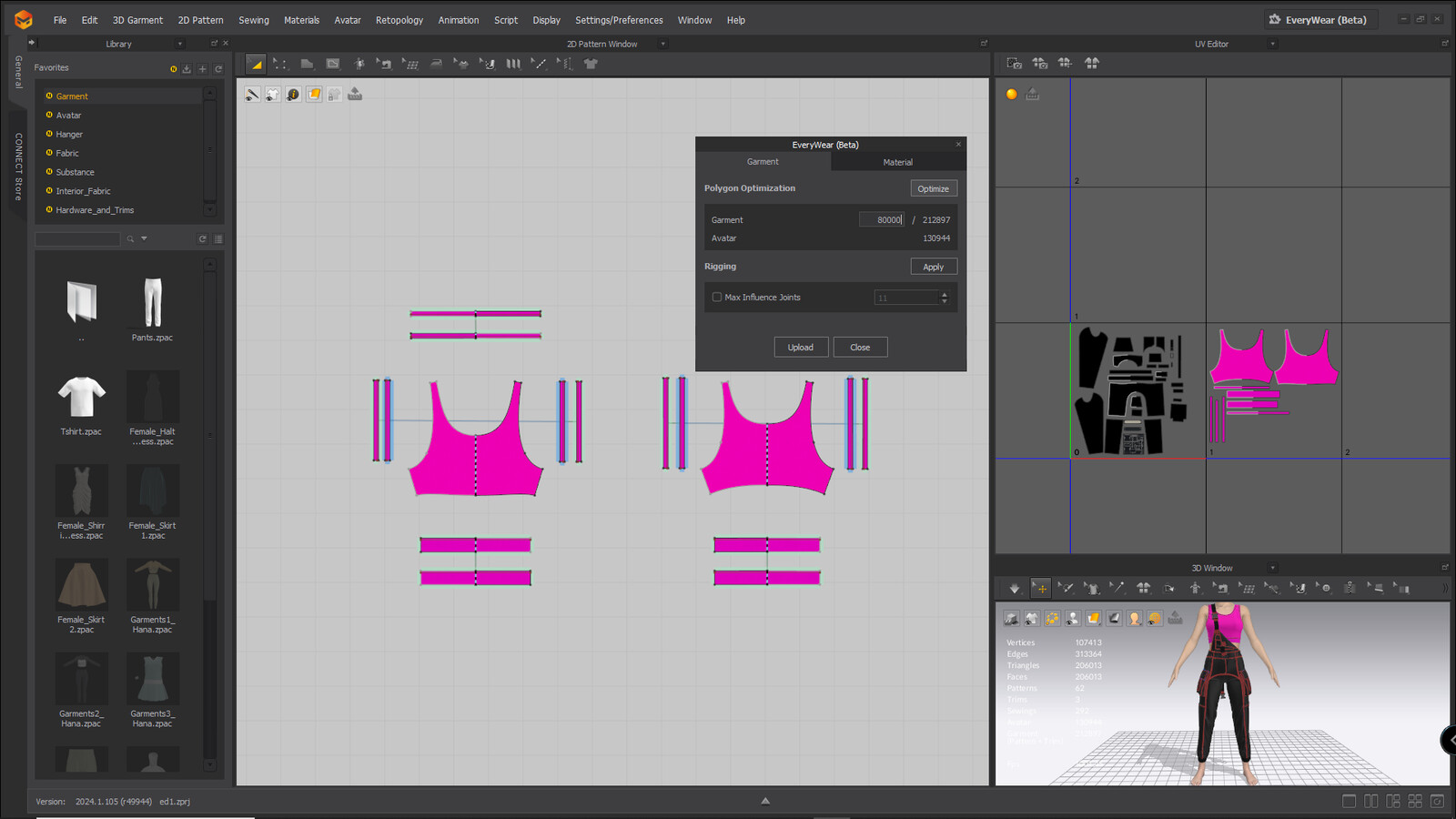The image size is (1456, 819).
Task: Open the 2D Pattern Window dropdown arrow
Action: point(662,44)
